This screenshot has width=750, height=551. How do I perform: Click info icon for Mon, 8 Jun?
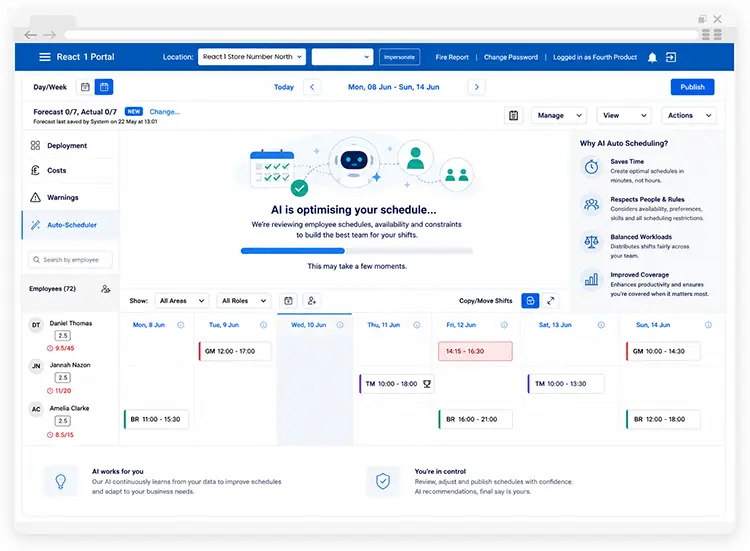pyautogui.click(x=181, y=325)
